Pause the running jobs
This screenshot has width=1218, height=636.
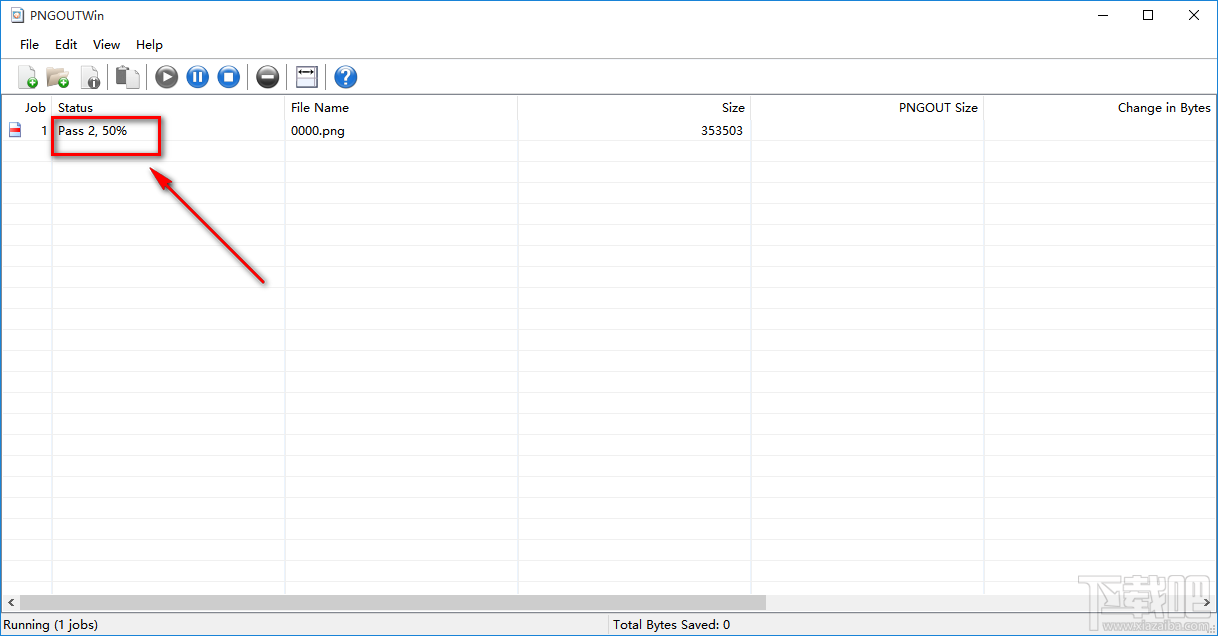pos(198,77)
